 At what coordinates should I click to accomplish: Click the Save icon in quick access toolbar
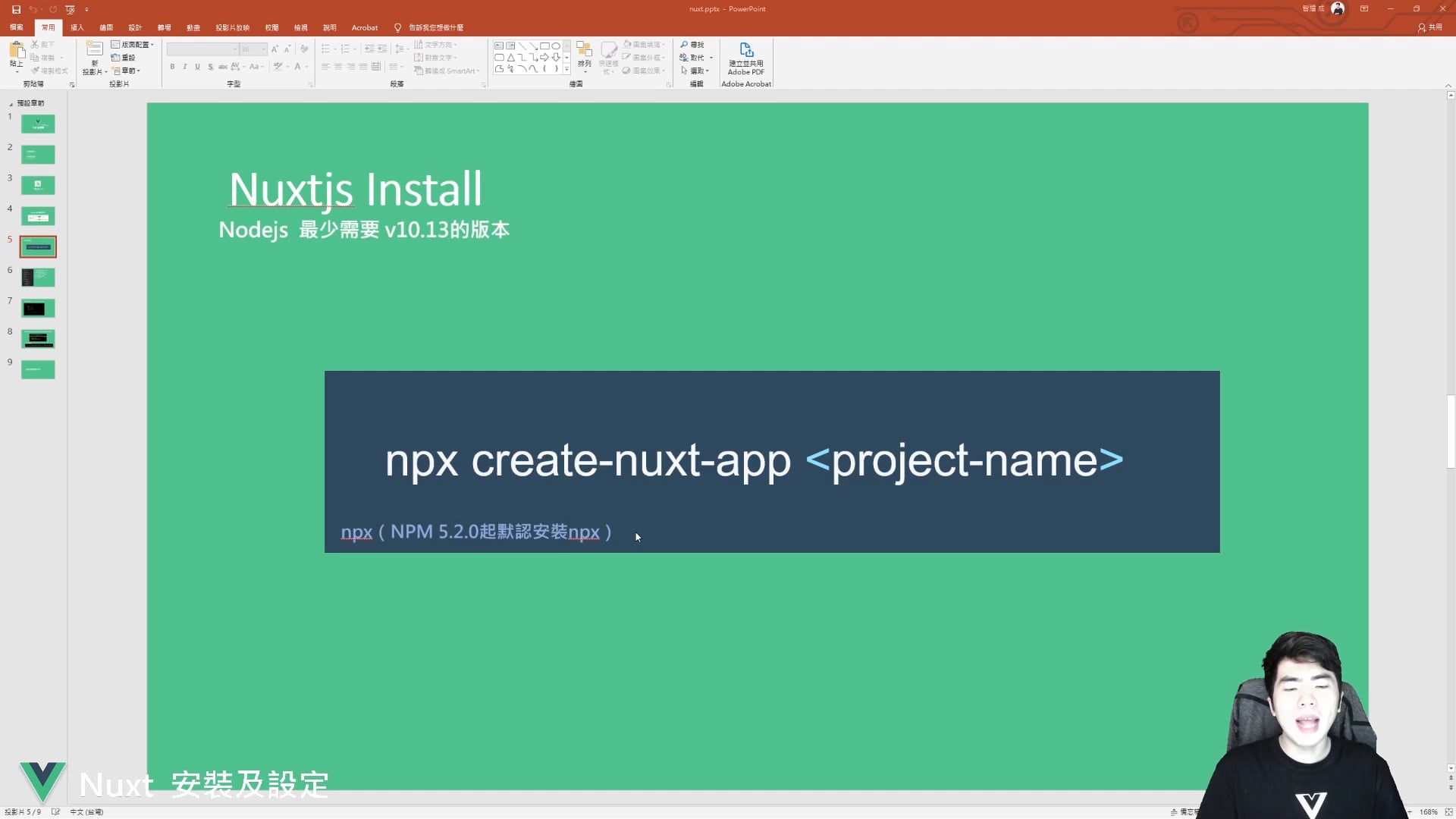point(16,9)
